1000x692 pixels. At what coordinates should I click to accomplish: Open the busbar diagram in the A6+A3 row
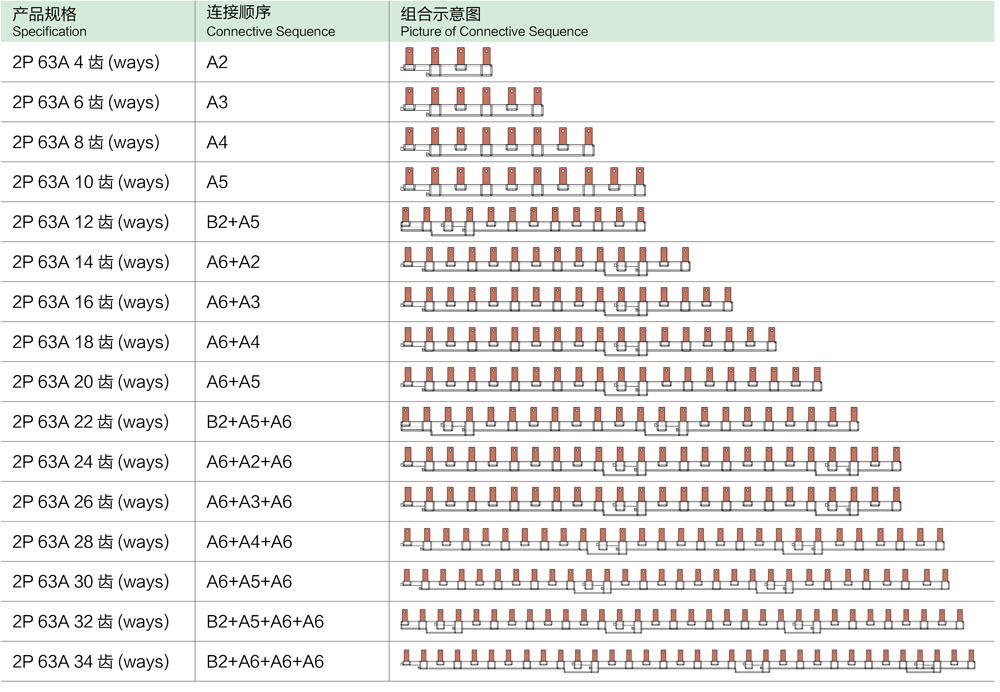[x=566, y=302]
